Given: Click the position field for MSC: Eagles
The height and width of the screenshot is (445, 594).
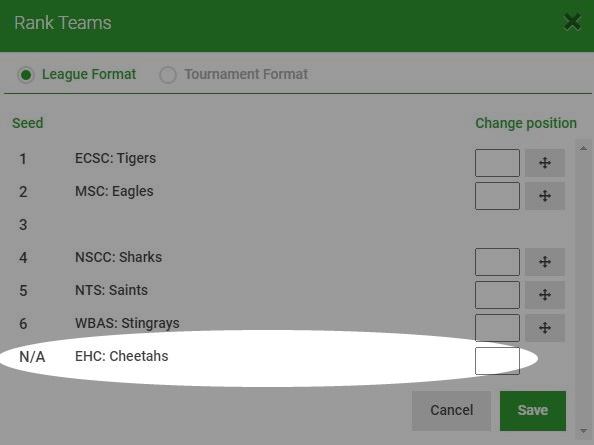Looking at the screenshot, I should pyautogui.click(x=497, y=196).
